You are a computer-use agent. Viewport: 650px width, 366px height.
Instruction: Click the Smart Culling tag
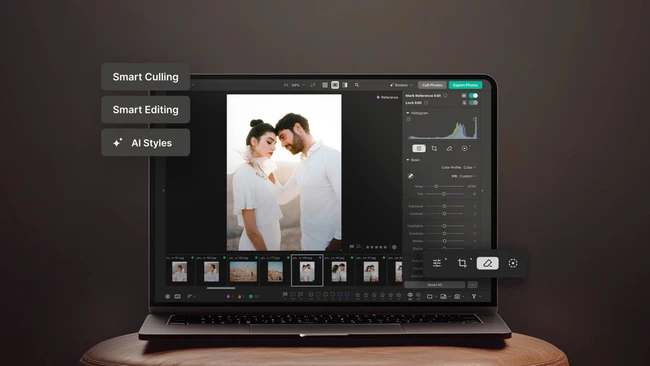pyautogui.click(x=146, y=77)
